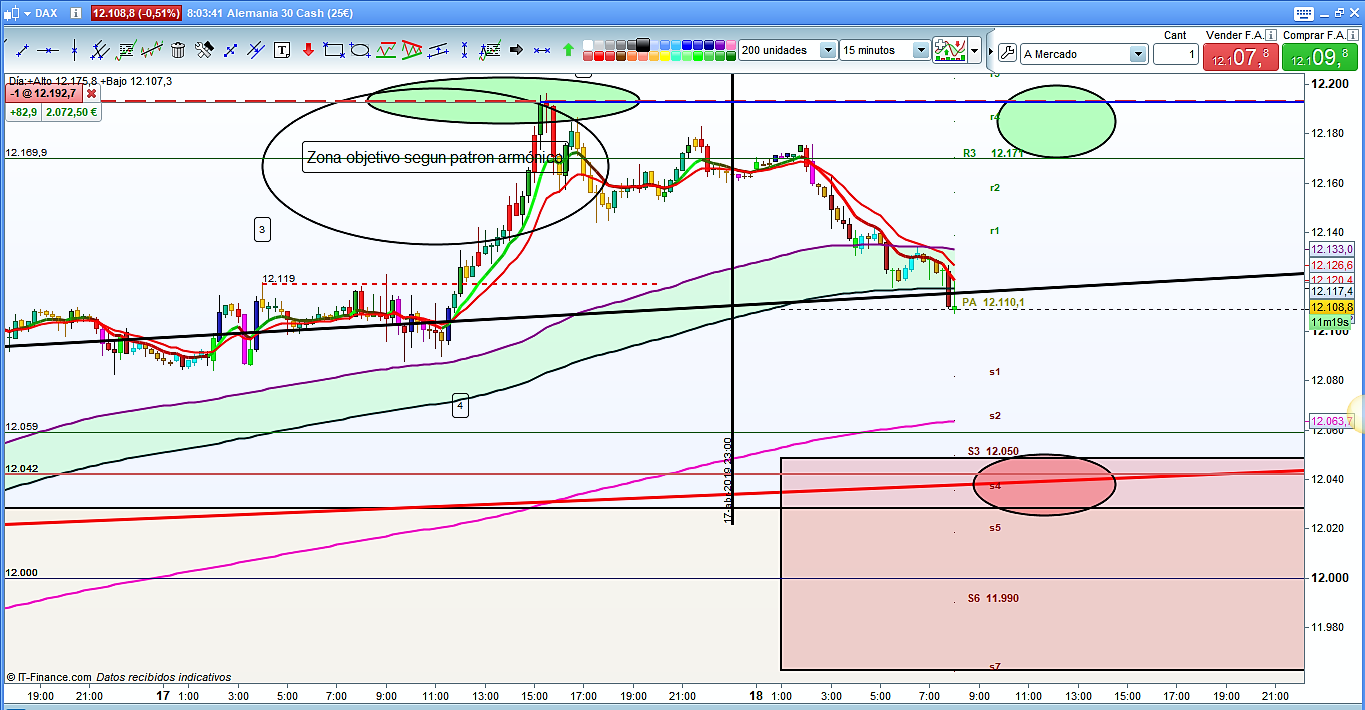Choose the ellipse drawing tool

pyautogui.click(x=360, y=50)
